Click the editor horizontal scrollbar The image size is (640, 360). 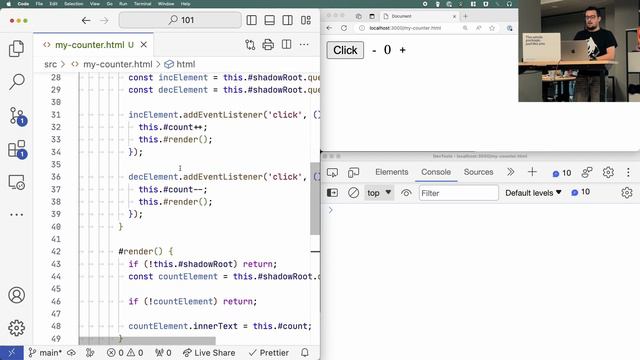pos(147,340)
